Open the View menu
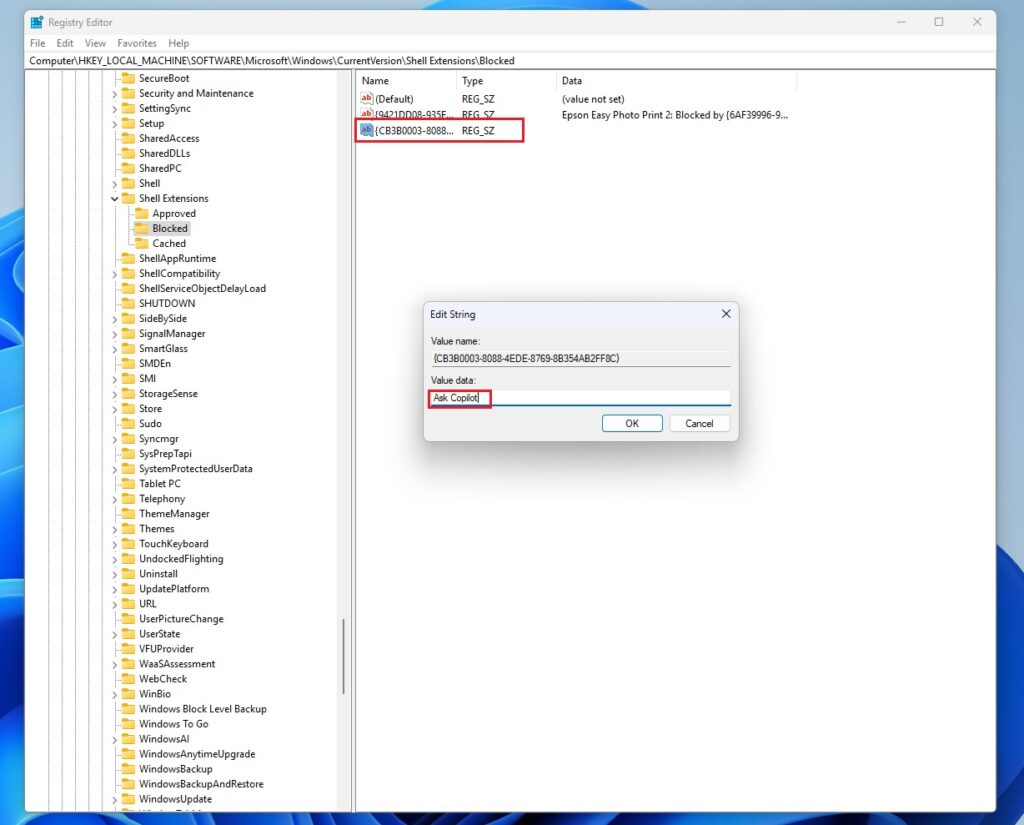 (x=95, y=43)
